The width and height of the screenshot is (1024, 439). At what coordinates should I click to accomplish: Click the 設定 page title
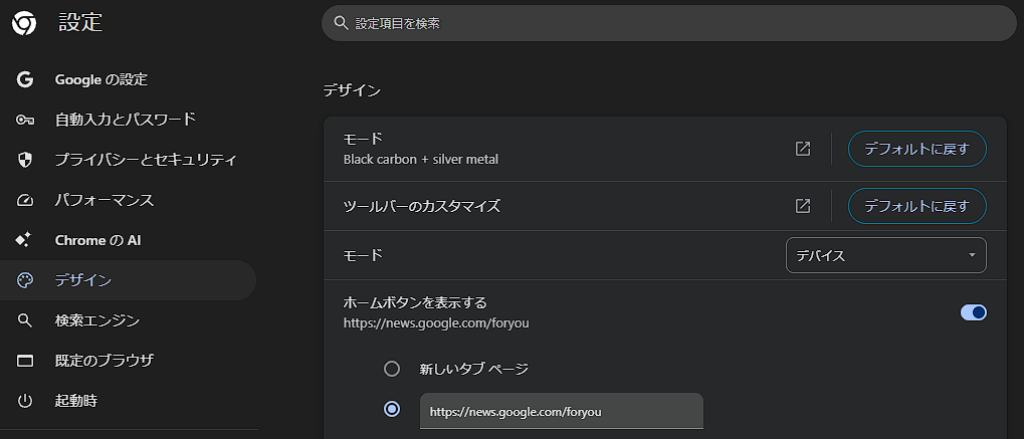coord(80,22)
